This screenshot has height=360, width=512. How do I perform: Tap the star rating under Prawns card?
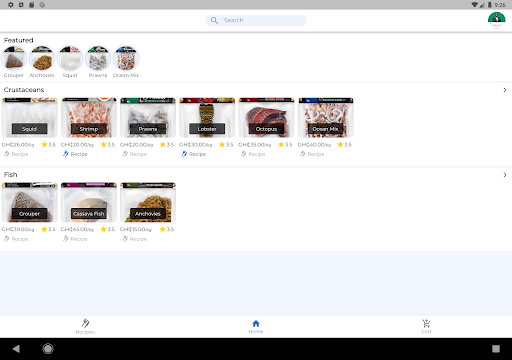coord(167,144)
